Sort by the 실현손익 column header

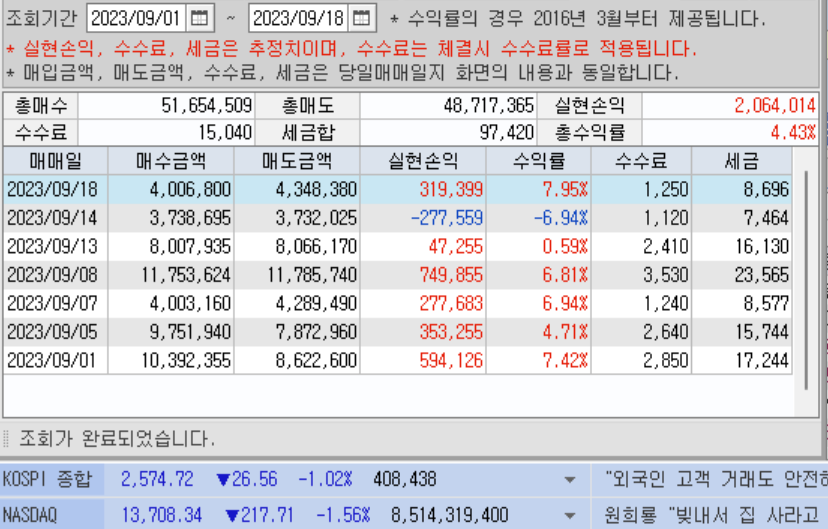coord(423,160)
